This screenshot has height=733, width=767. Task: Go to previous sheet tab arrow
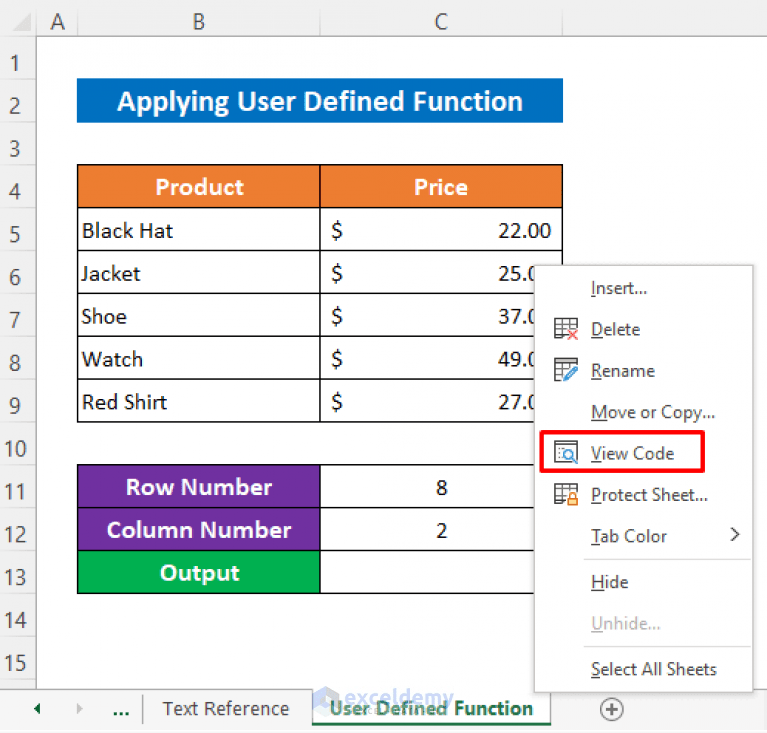coord(37,709)
